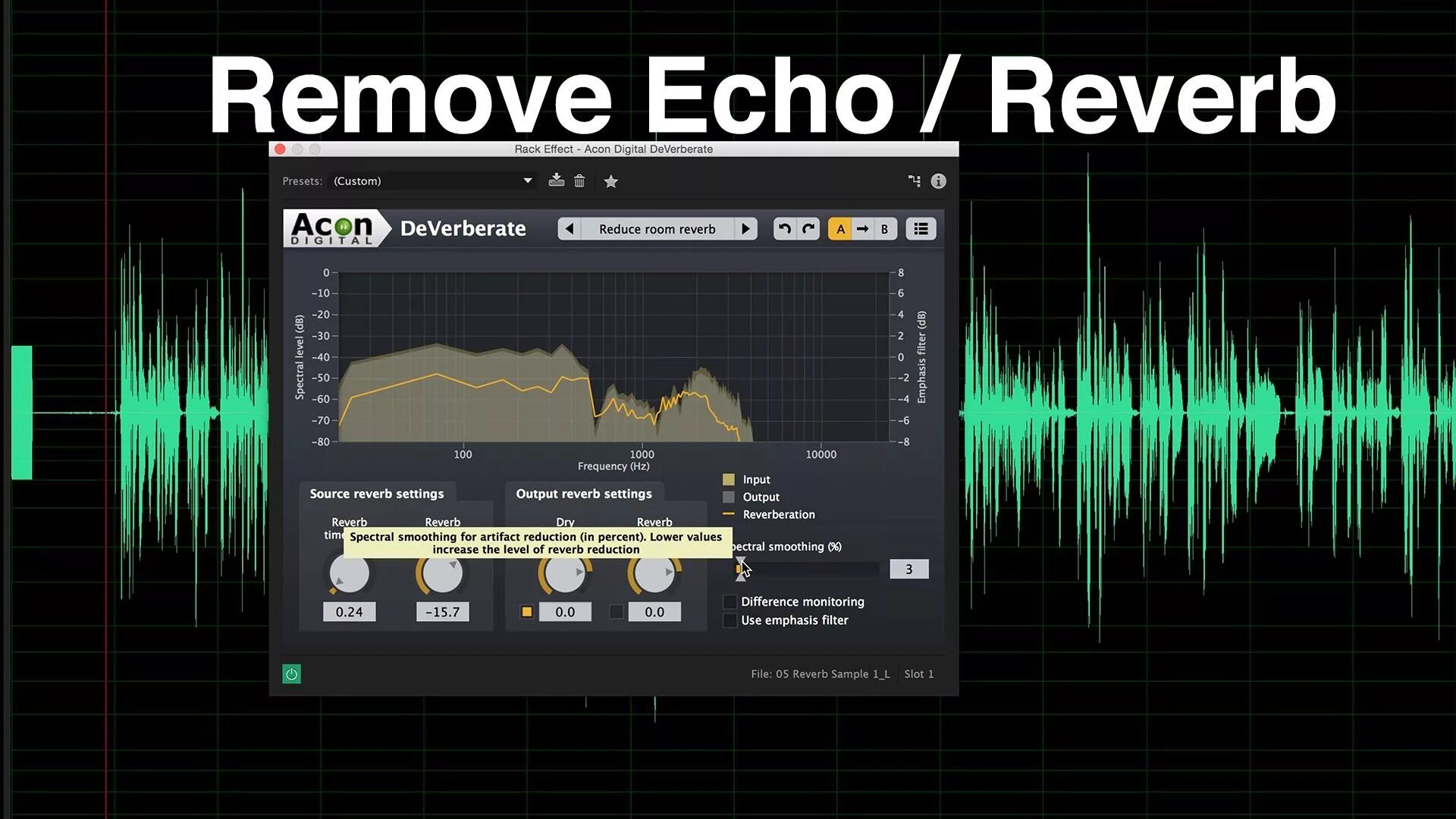
Task: Click the bypass power icon bottom left
Action: (x=292, y=674)
